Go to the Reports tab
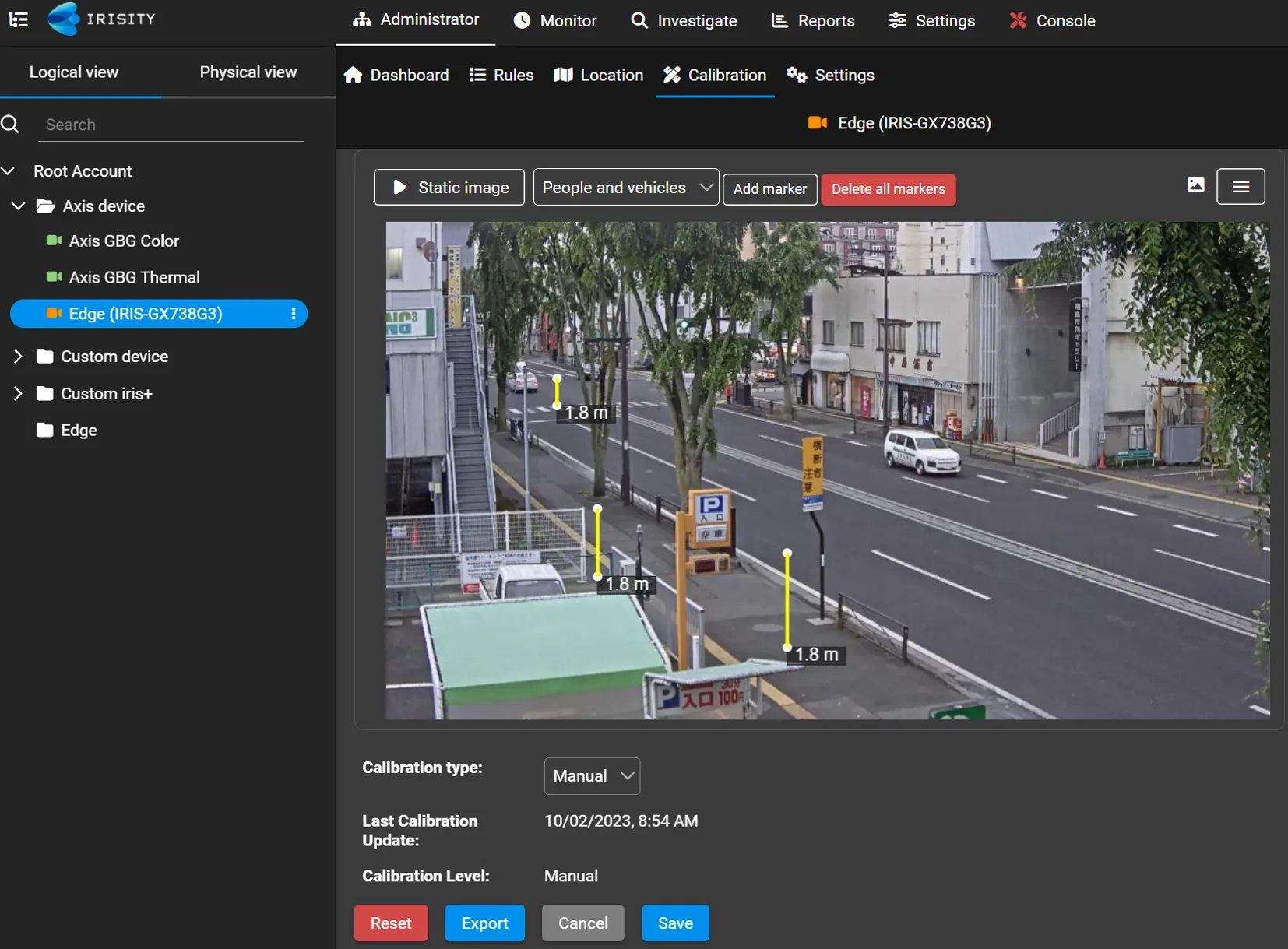The height and width of the screenshot is (949, 1288). point(813,21)
